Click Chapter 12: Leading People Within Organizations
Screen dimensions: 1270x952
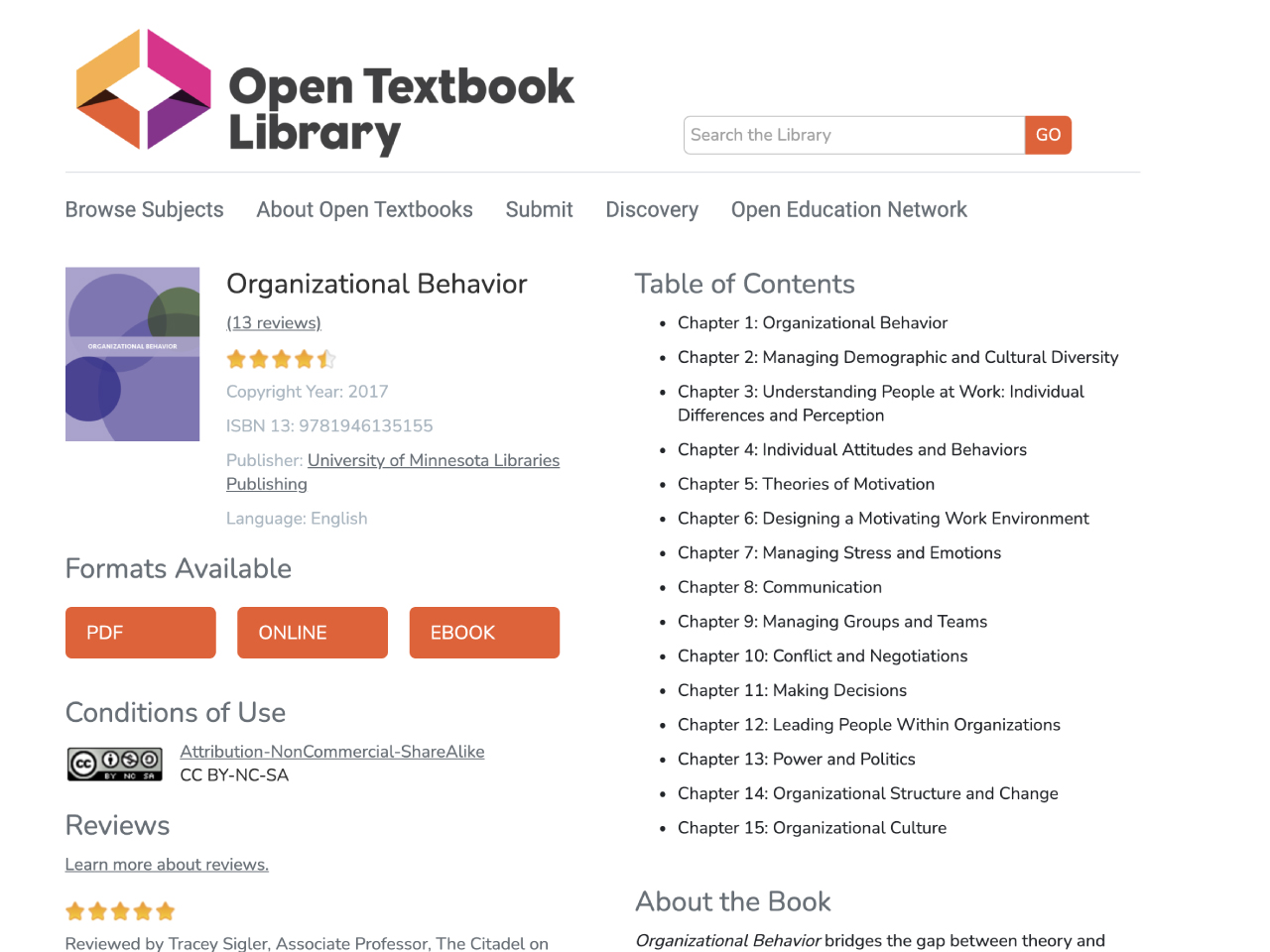[869, 725]
